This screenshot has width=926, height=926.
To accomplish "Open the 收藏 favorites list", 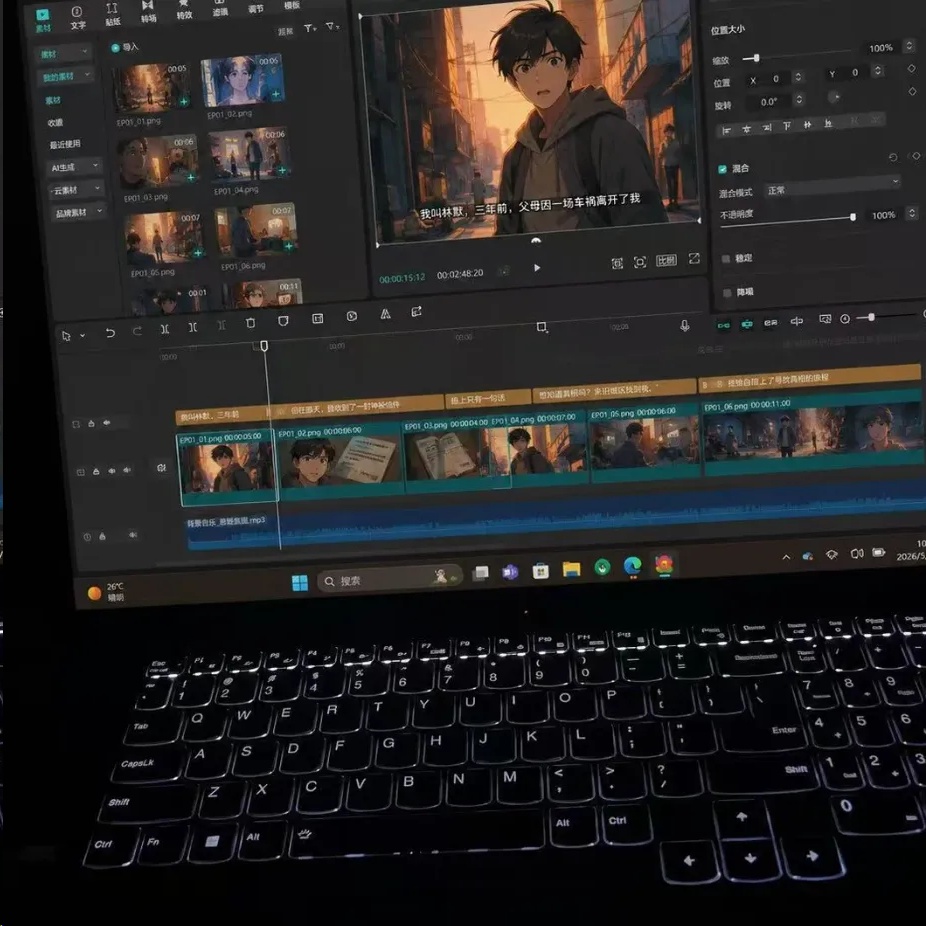I will (55, 122).
